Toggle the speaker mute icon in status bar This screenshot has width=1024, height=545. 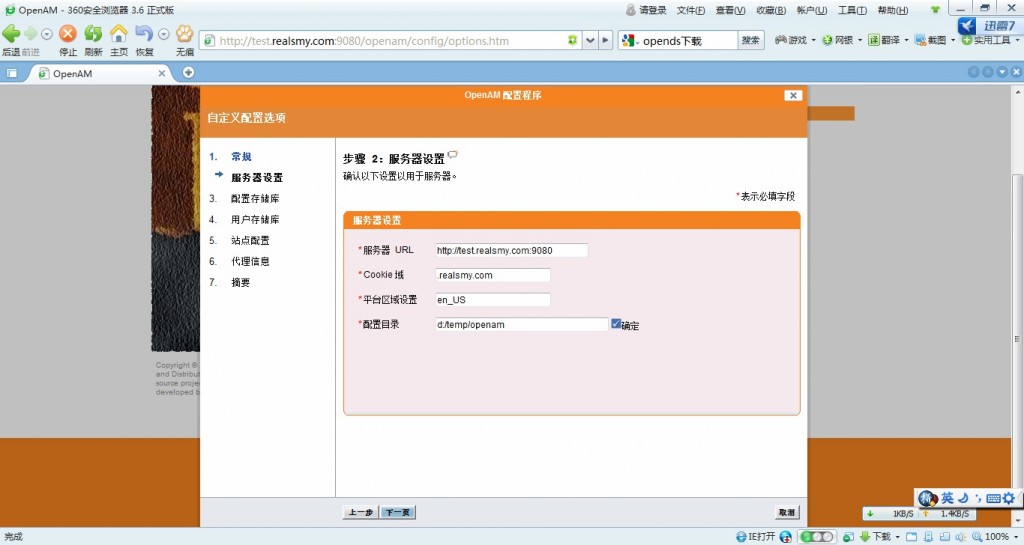coord(960,537)
